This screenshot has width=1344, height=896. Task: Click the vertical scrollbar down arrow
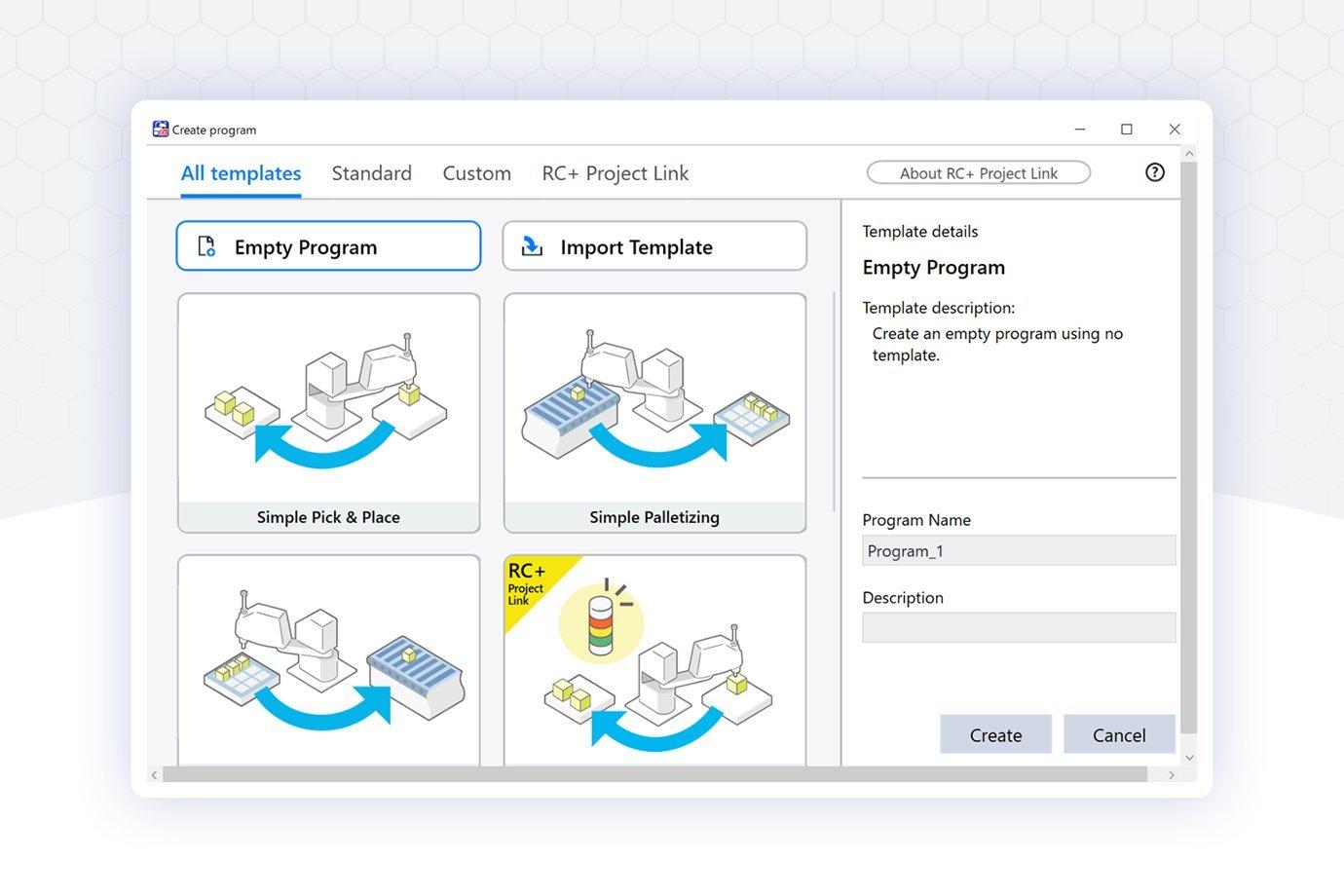click(x=1188, y=758)
